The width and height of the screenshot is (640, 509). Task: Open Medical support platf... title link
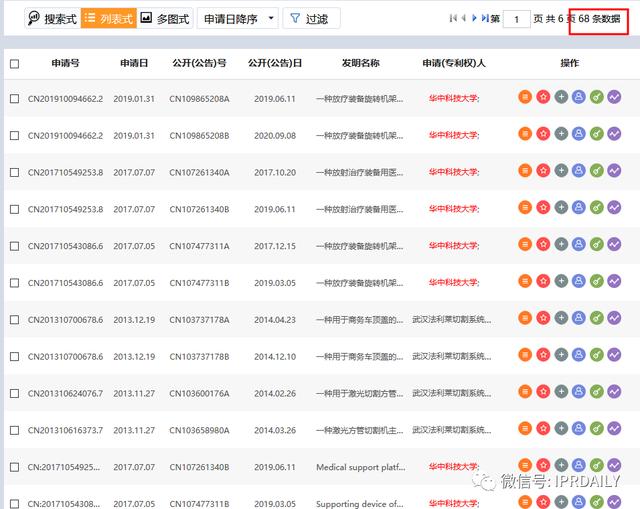[x=361, y=467]
